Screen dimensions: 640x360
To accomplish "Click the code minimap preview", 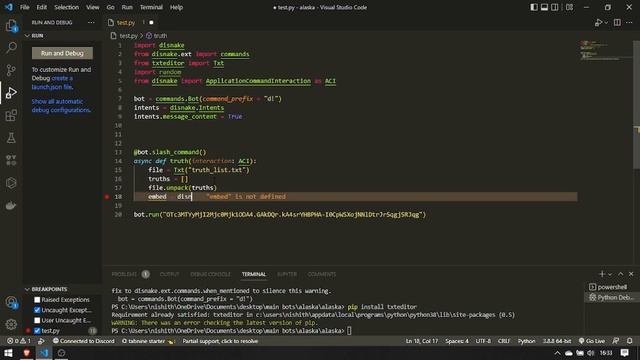I will [605, 50].
